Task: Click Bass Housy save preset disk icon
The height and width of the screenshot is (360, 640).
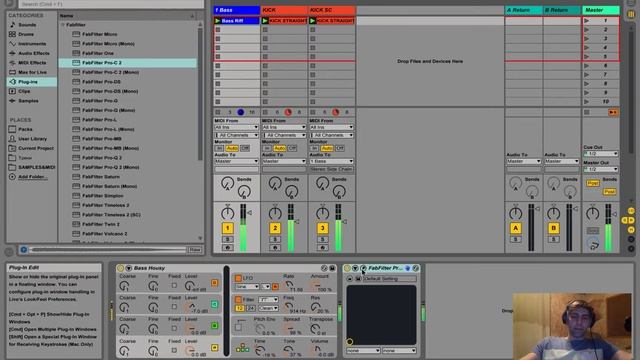Action: tap(332, 268)
